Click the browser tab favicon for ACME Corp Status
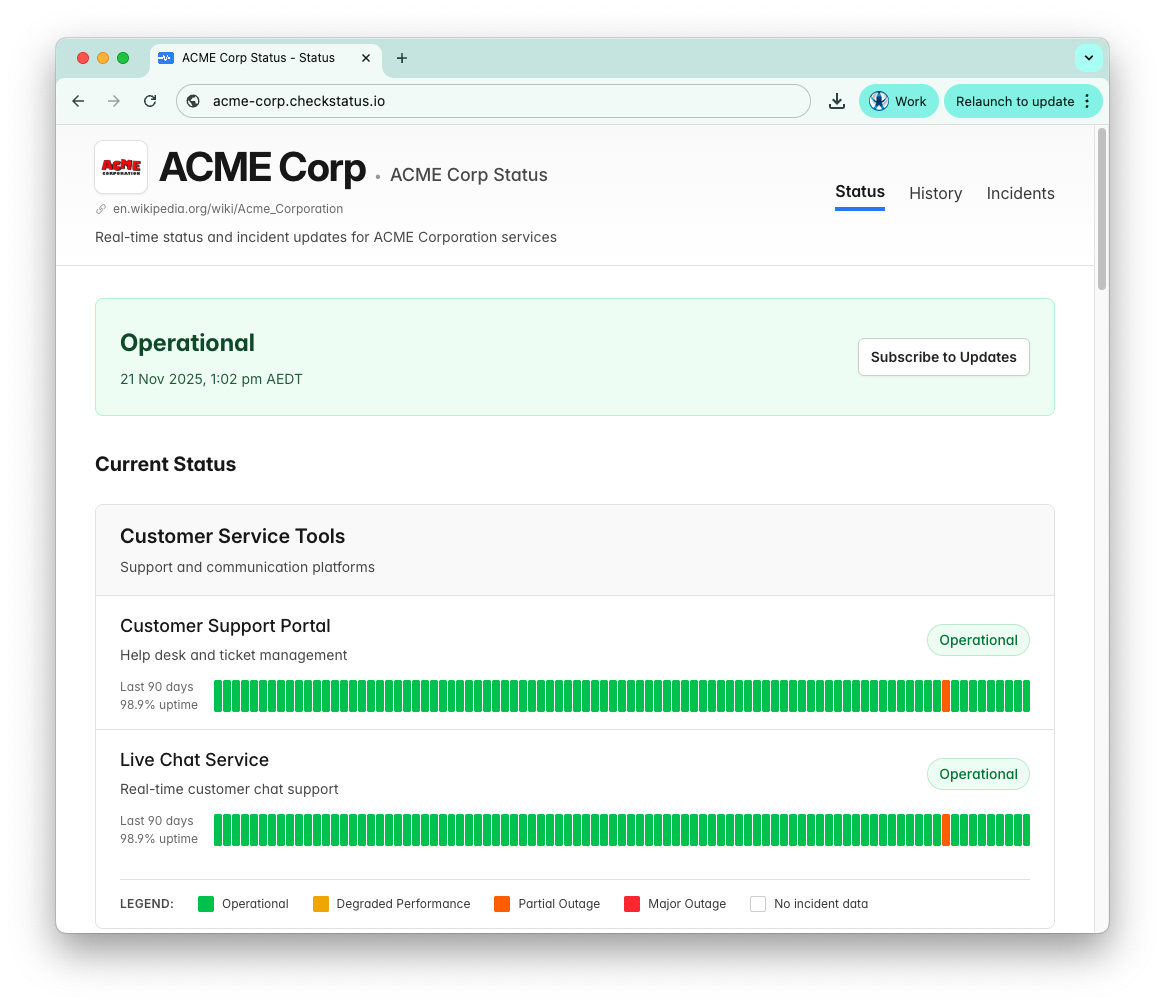The image size is (1165, 1007). pos(165,58)
